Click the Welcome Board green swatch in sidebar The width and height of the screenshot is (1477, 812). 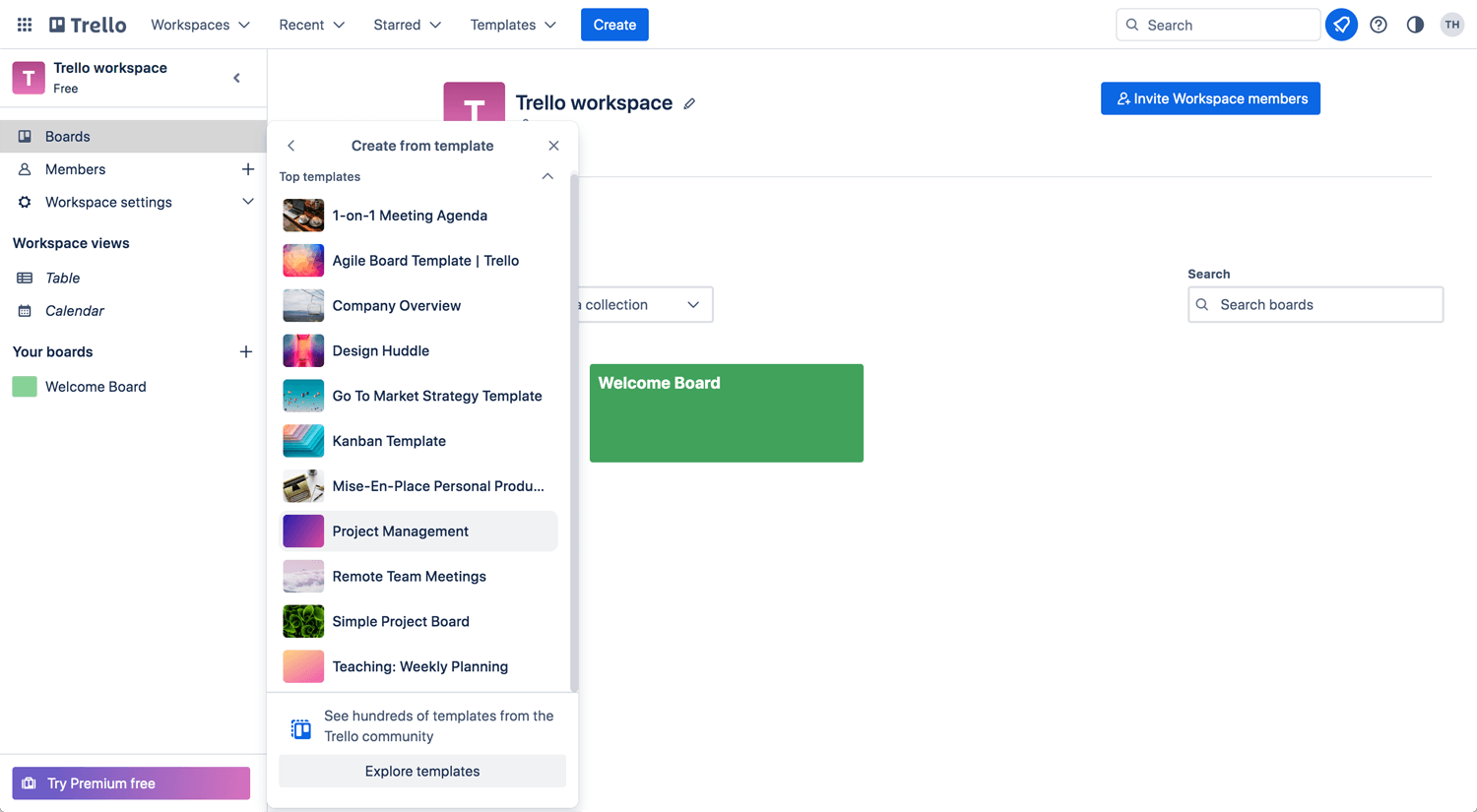25,387
